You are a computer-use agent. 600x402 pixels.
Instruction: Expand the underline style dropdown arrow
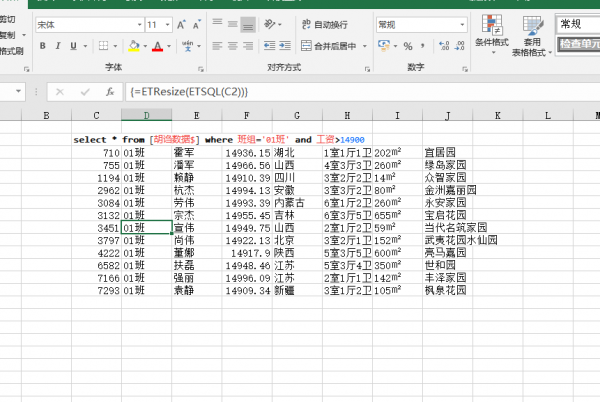tap(85, 46)
